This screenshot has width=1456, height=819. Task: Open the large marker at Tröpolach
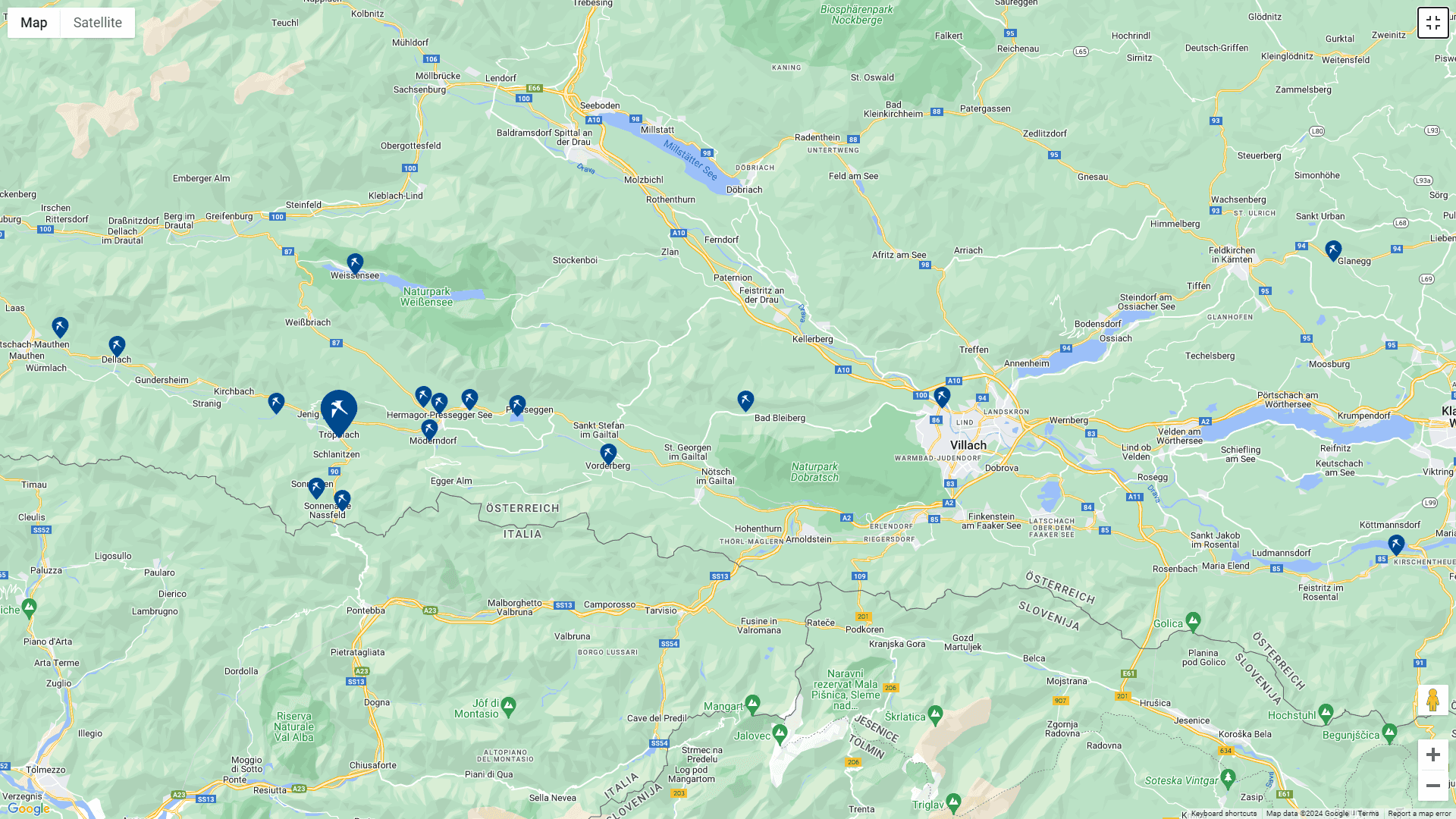339,413
